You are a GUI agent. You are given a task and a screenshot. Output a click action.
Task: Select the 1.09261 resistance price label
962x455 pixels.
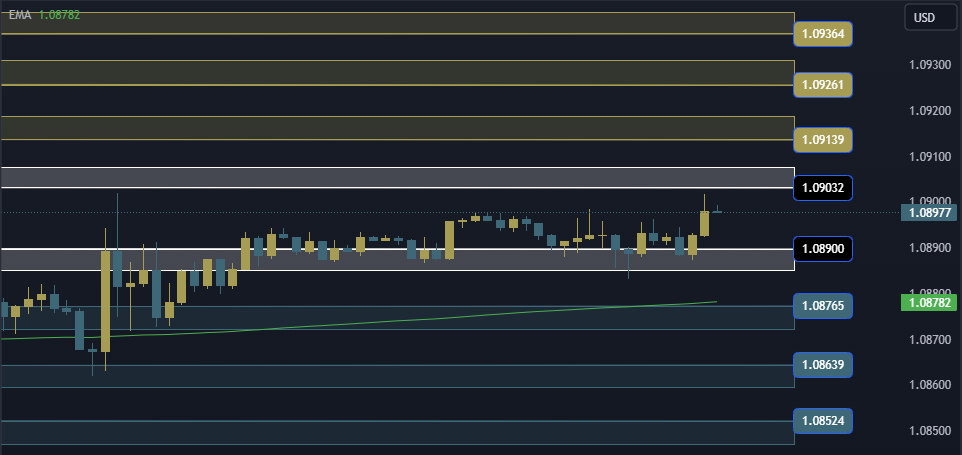(823, 85)
